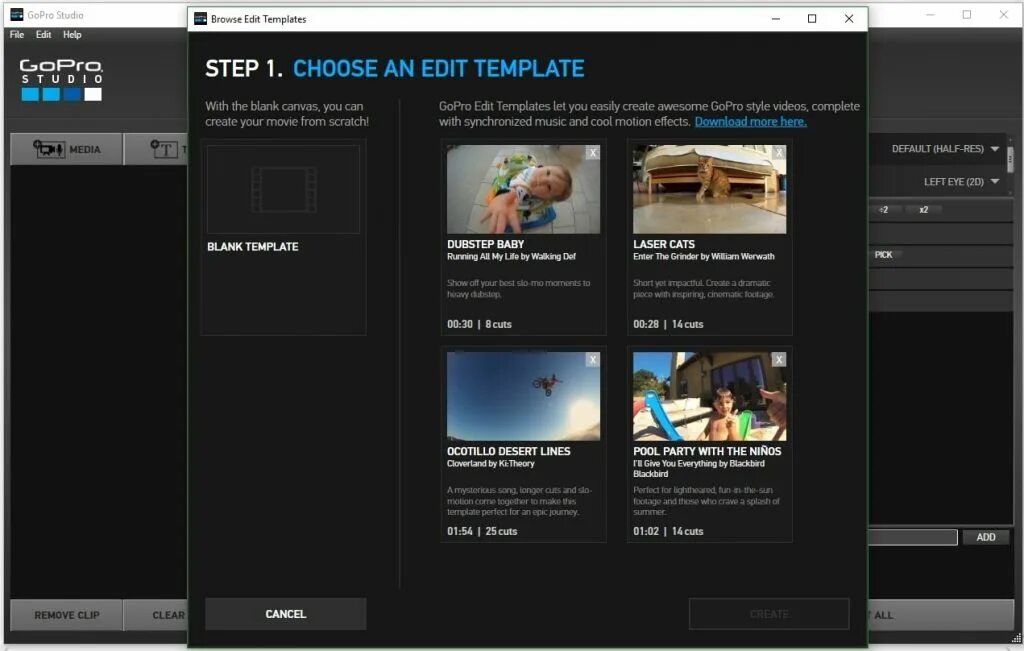Click the Add button in the main window

click(x=985, y=537)
